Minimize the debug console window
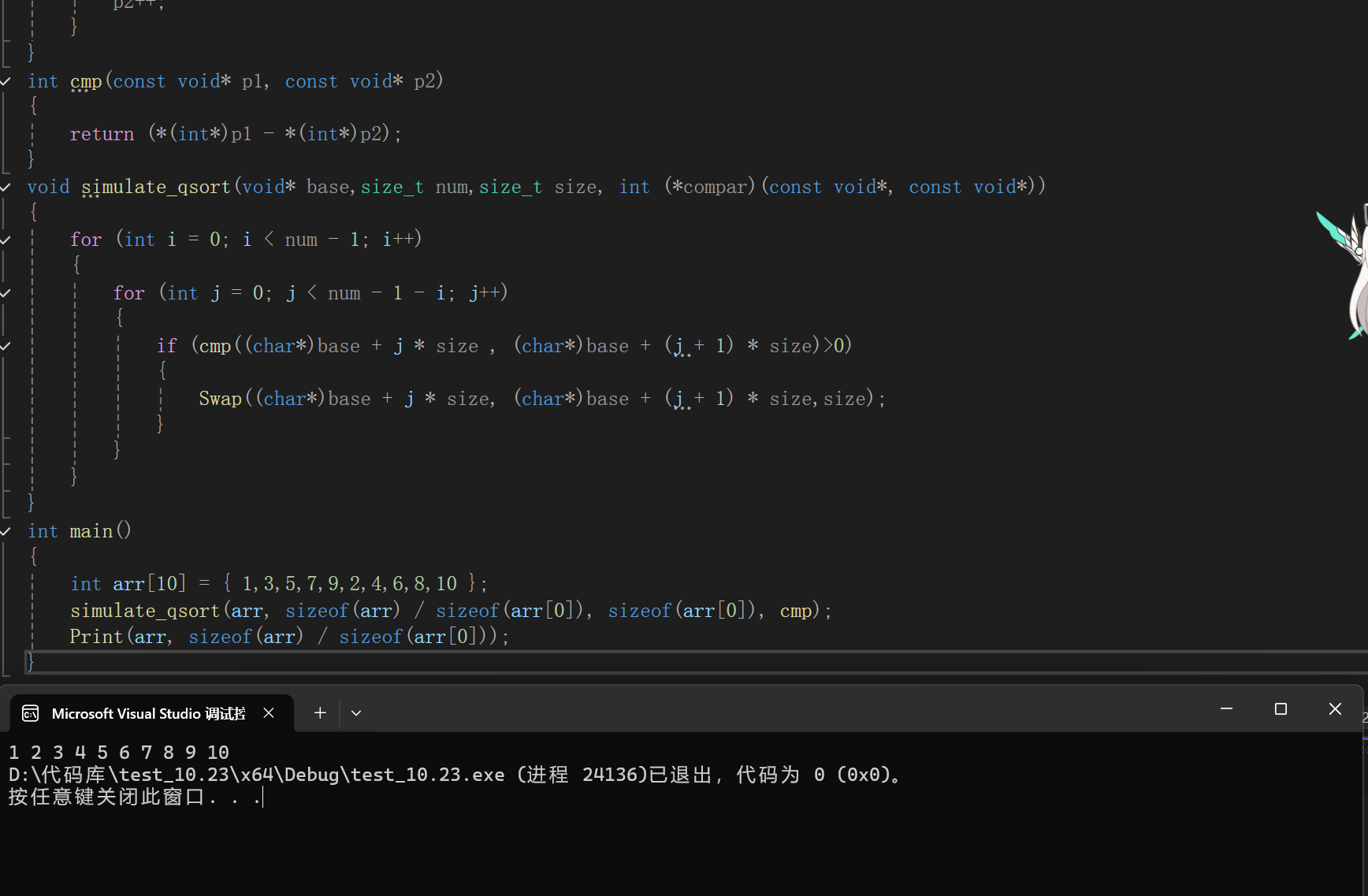1368x896 pixels. click(1226, 709)
